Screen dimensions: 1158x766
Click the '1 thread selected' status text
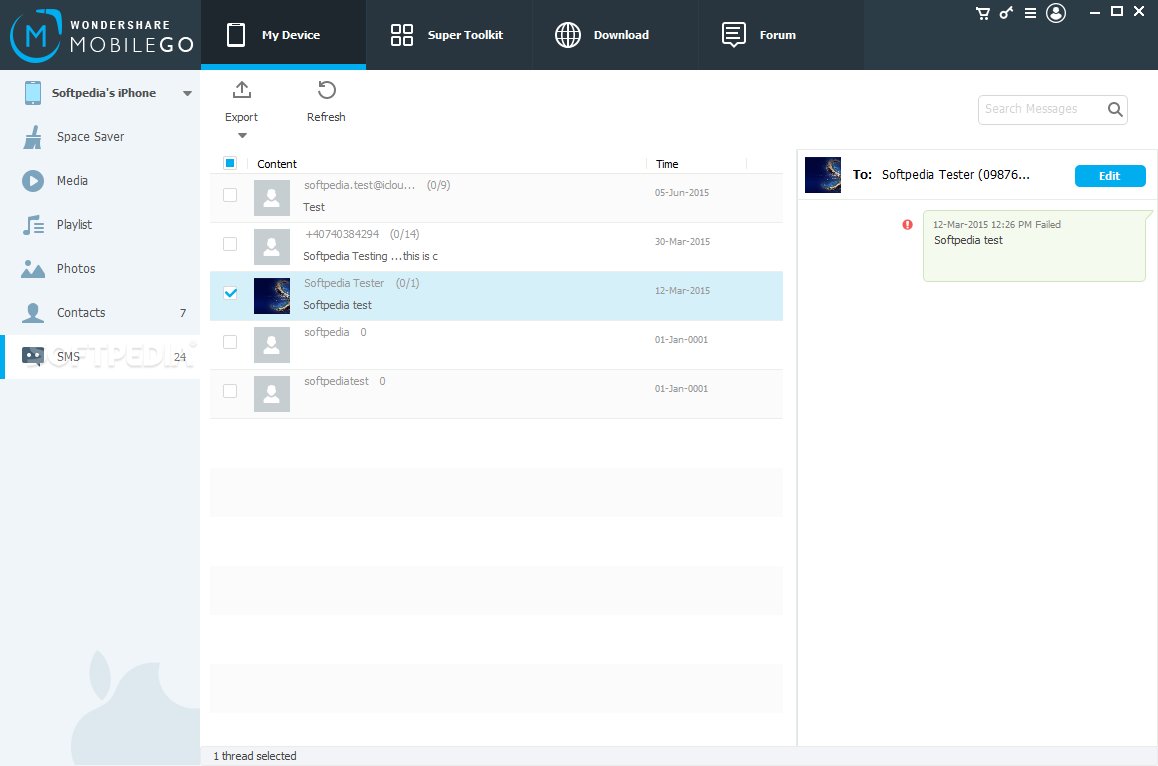click(255, 756)
